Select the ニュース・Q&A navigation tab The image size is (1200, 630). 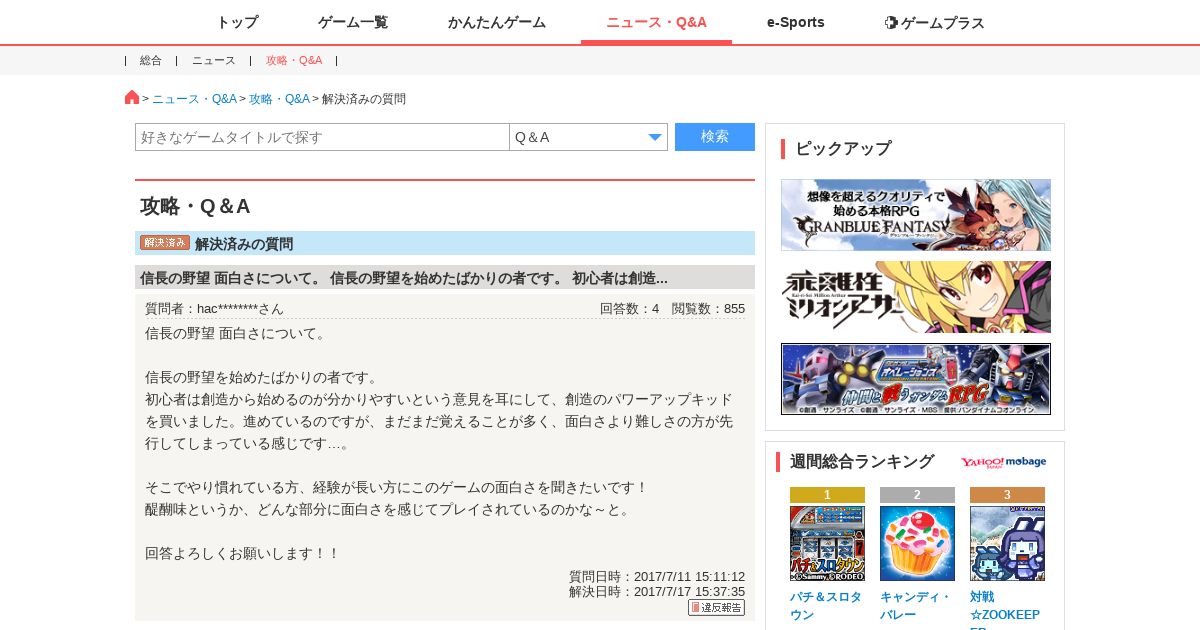tap(656, 22)
